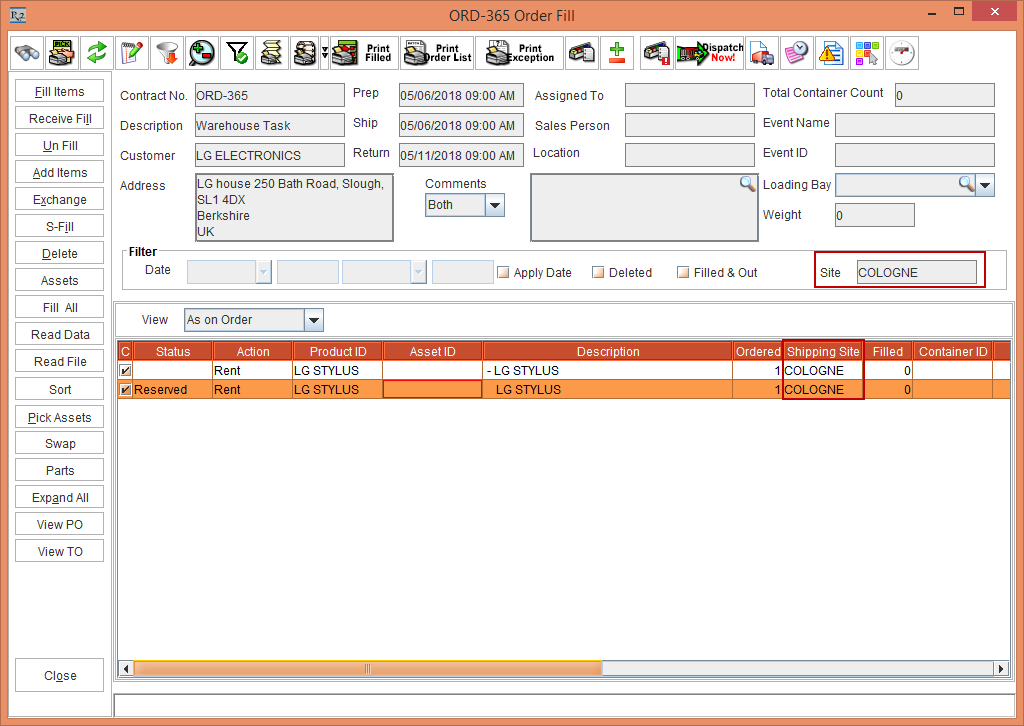
Task: Click the funnel with checkmark filter icon
Action: pyautogui.click(x=236, y=53)
